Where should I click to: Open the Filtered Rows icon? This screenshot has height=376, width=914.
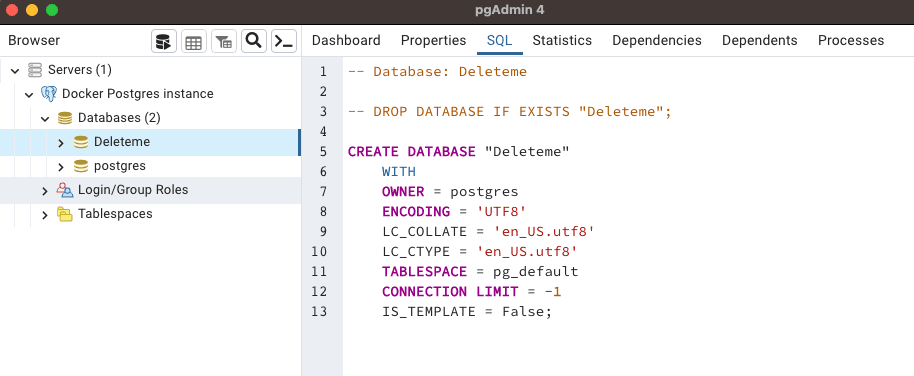click(224, 41)
